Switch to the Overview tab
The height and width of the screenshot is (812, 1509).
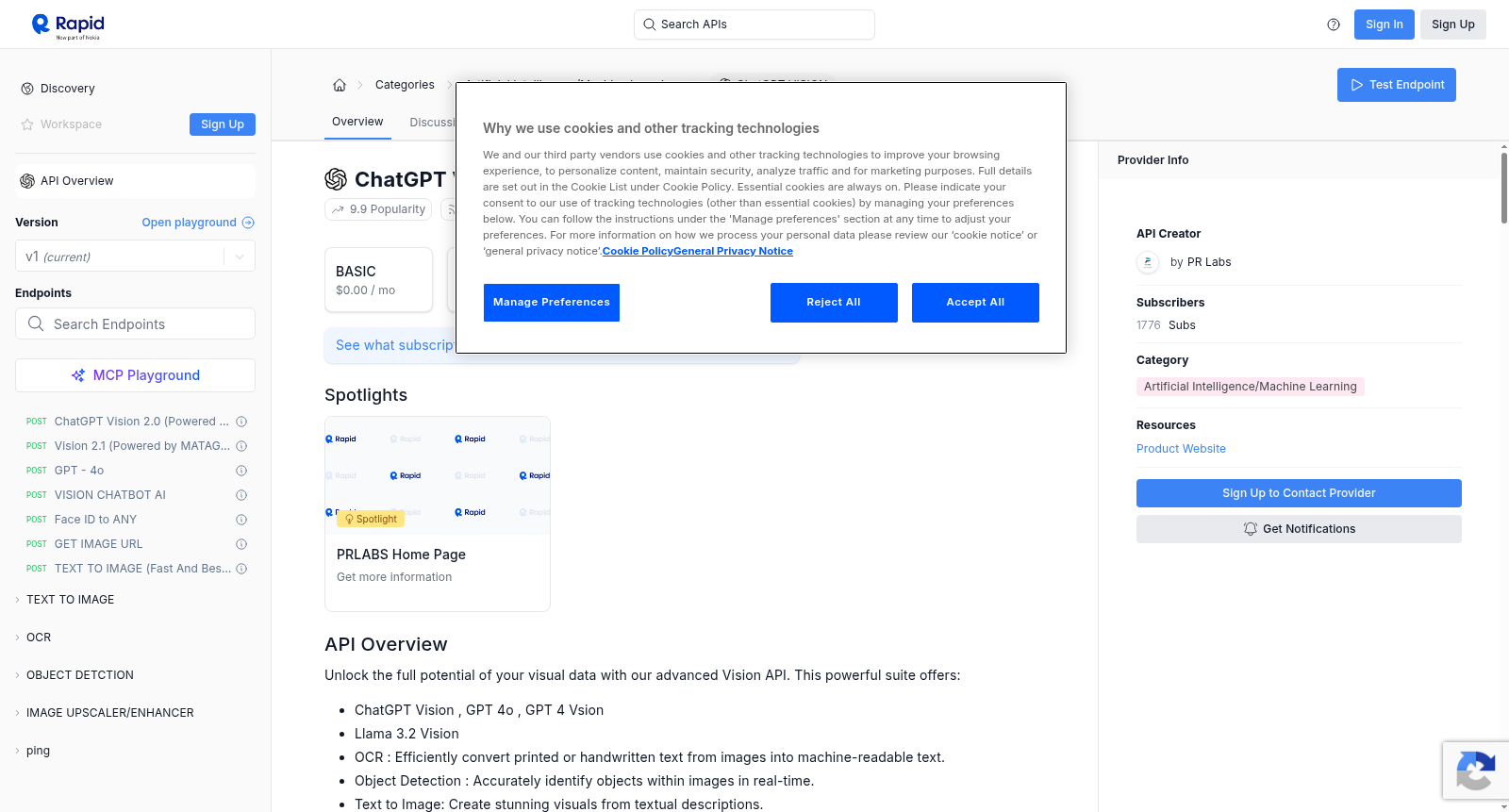(x=357, y=122)
